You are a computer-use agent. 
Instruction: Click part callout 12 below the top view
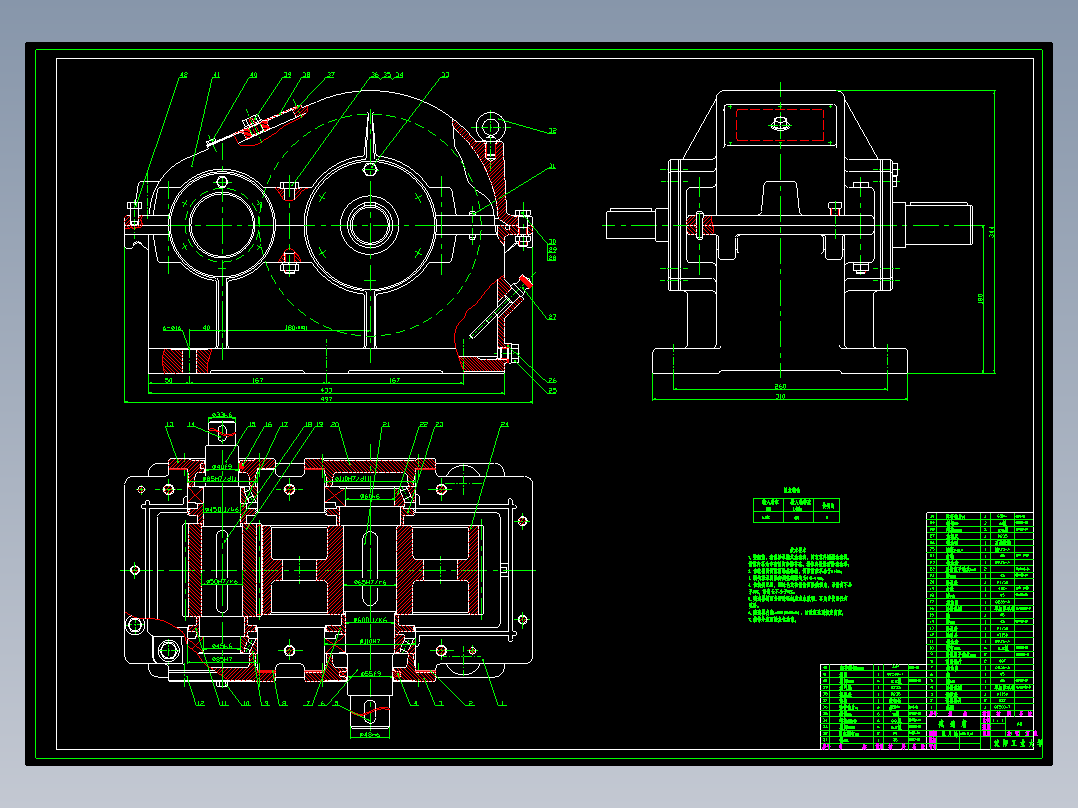200,703
